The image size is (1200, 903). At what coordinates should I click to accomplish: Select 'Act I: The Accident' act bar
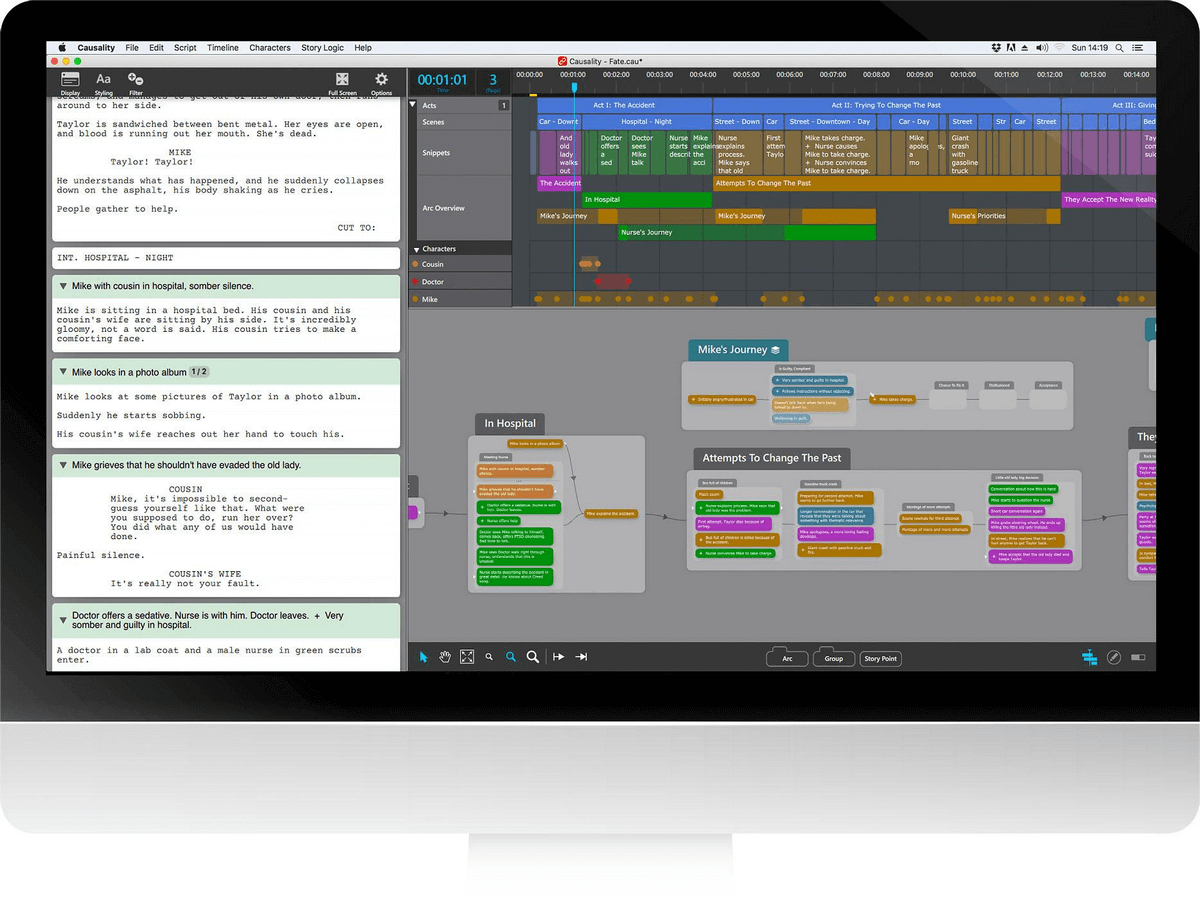624,105
